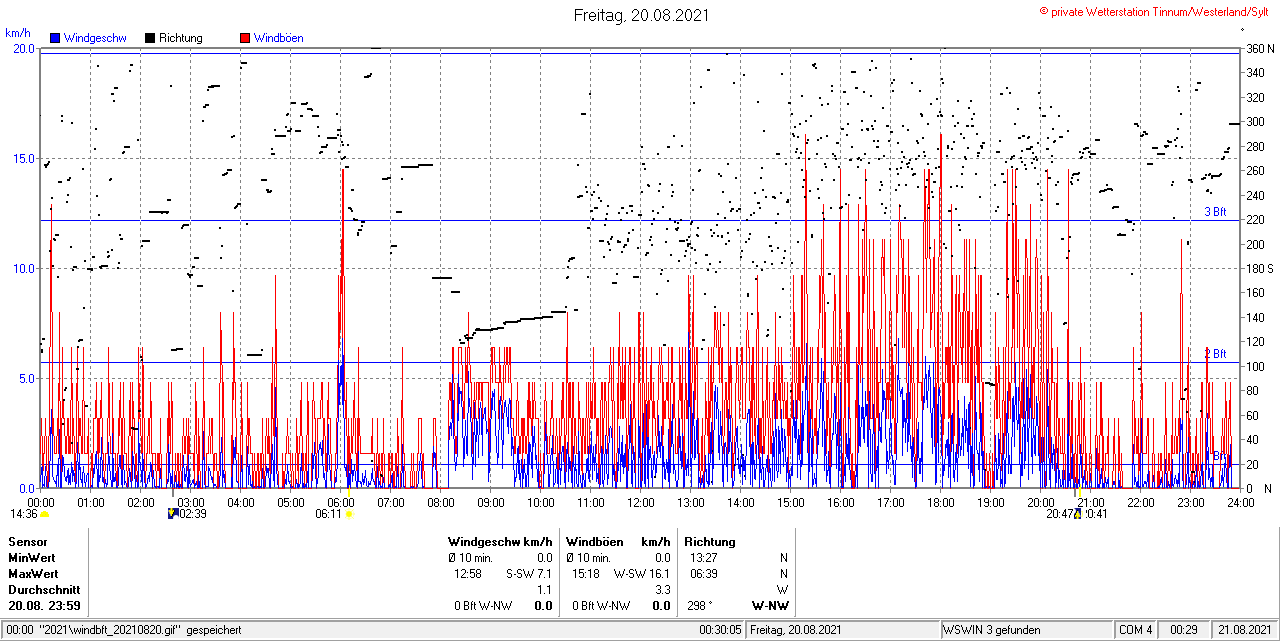Viewport: 1280px width, 641px height.
Task: Select the Windböen legend label at top
Action: [279, 38]
